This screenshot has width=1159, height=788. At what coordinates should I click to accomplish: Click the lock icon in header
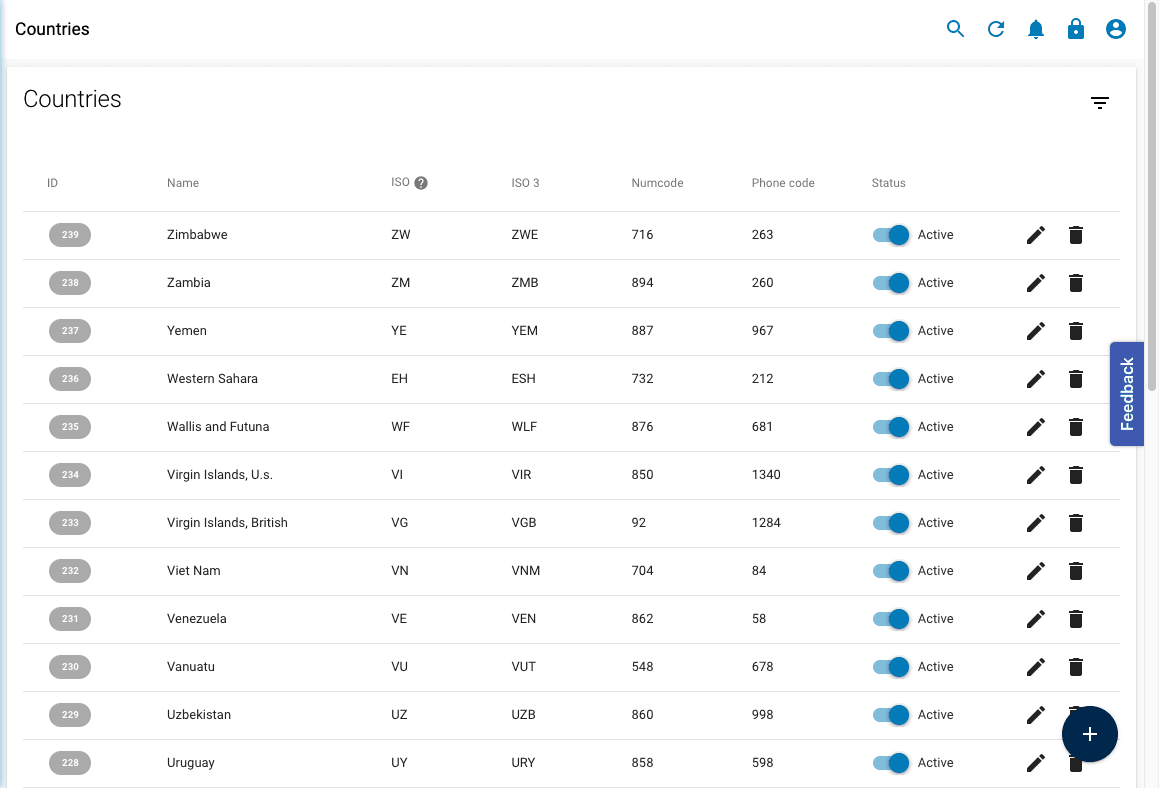(1076, 29)
